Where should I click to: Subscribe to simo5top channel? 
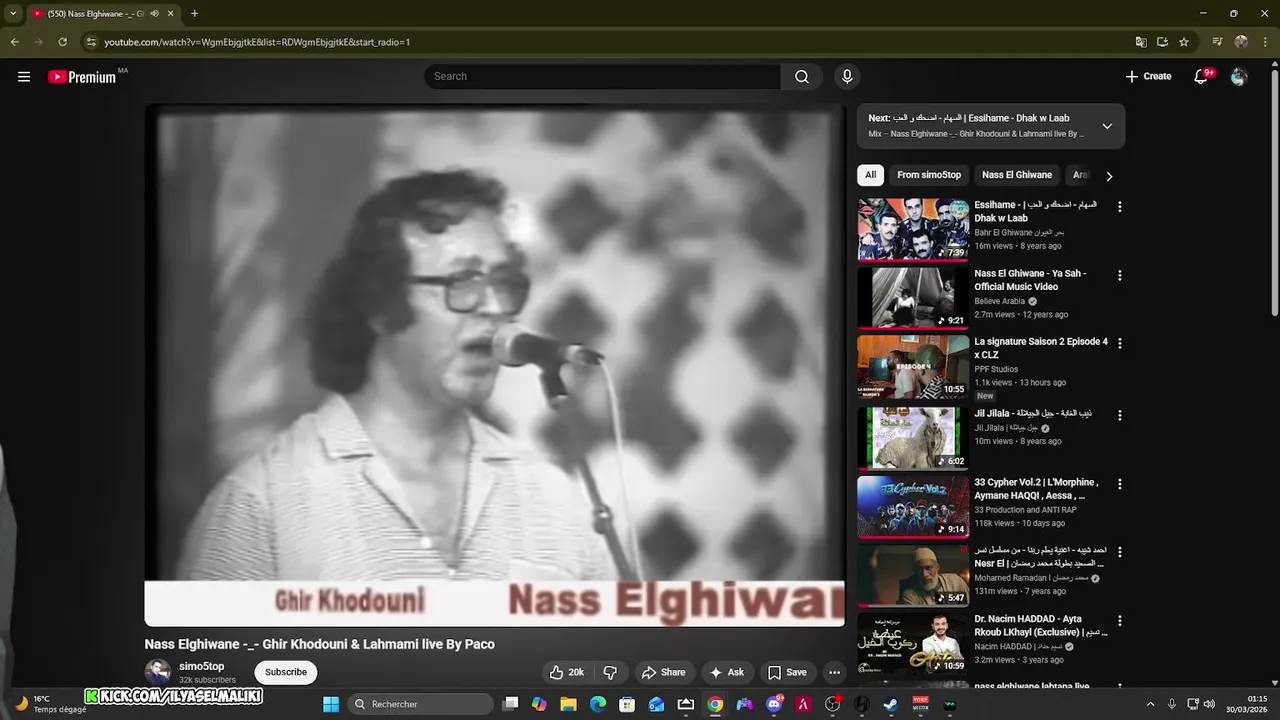point(286,672)
